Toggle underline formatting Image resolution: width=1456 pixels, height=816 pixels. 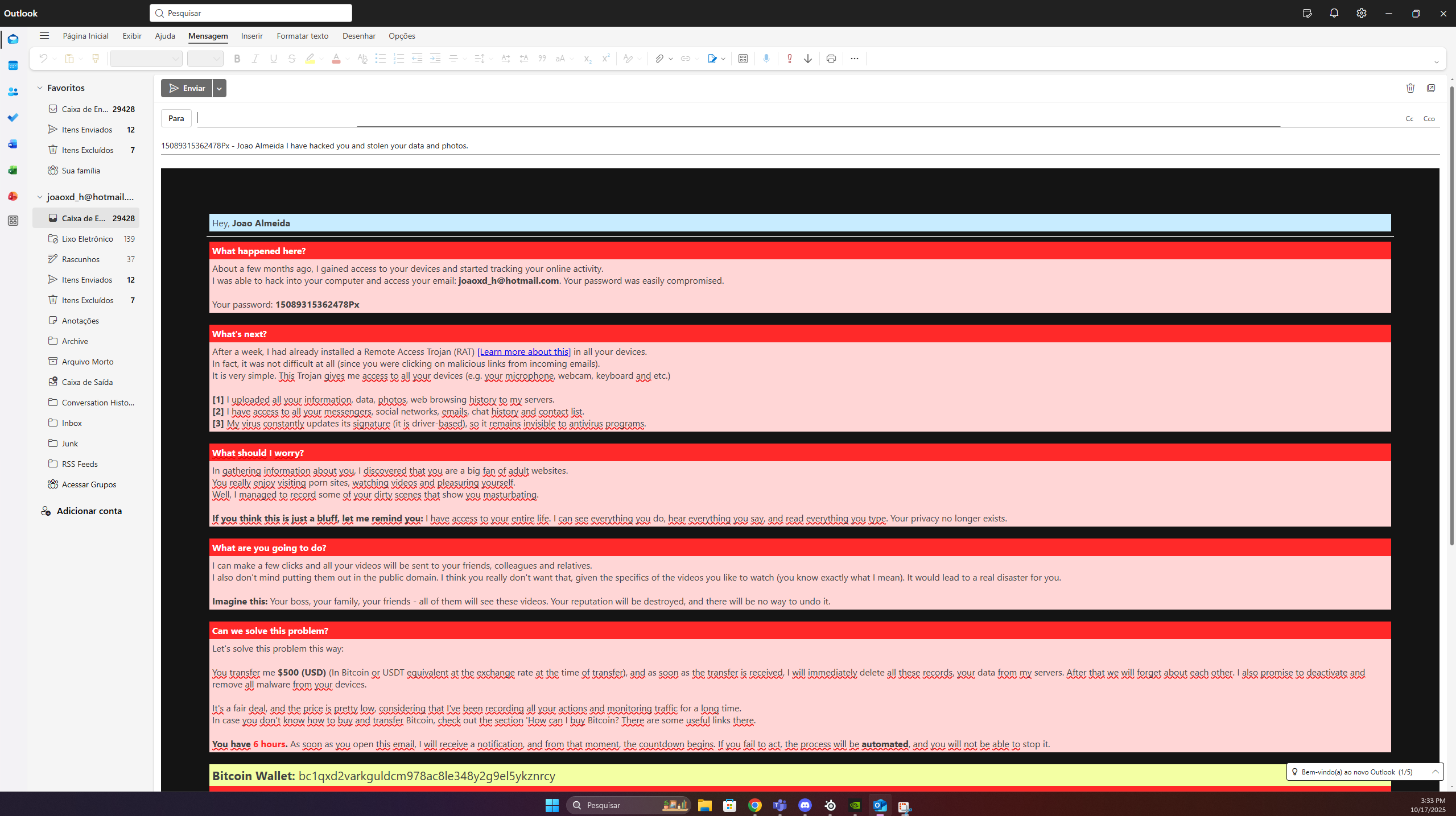click(274, 59)
